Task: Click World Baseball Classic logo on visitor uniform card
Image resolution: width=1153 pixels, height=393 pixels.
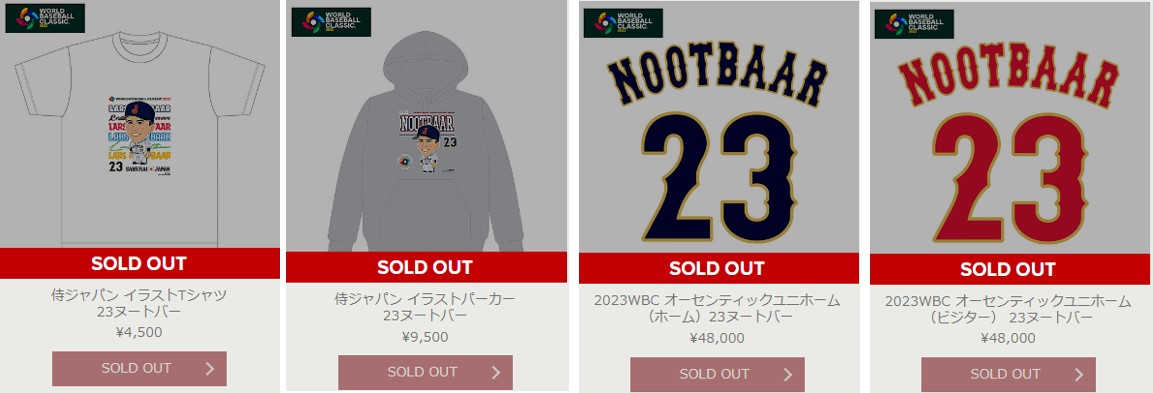Action: pyautogui.click(x=914, y=24)
